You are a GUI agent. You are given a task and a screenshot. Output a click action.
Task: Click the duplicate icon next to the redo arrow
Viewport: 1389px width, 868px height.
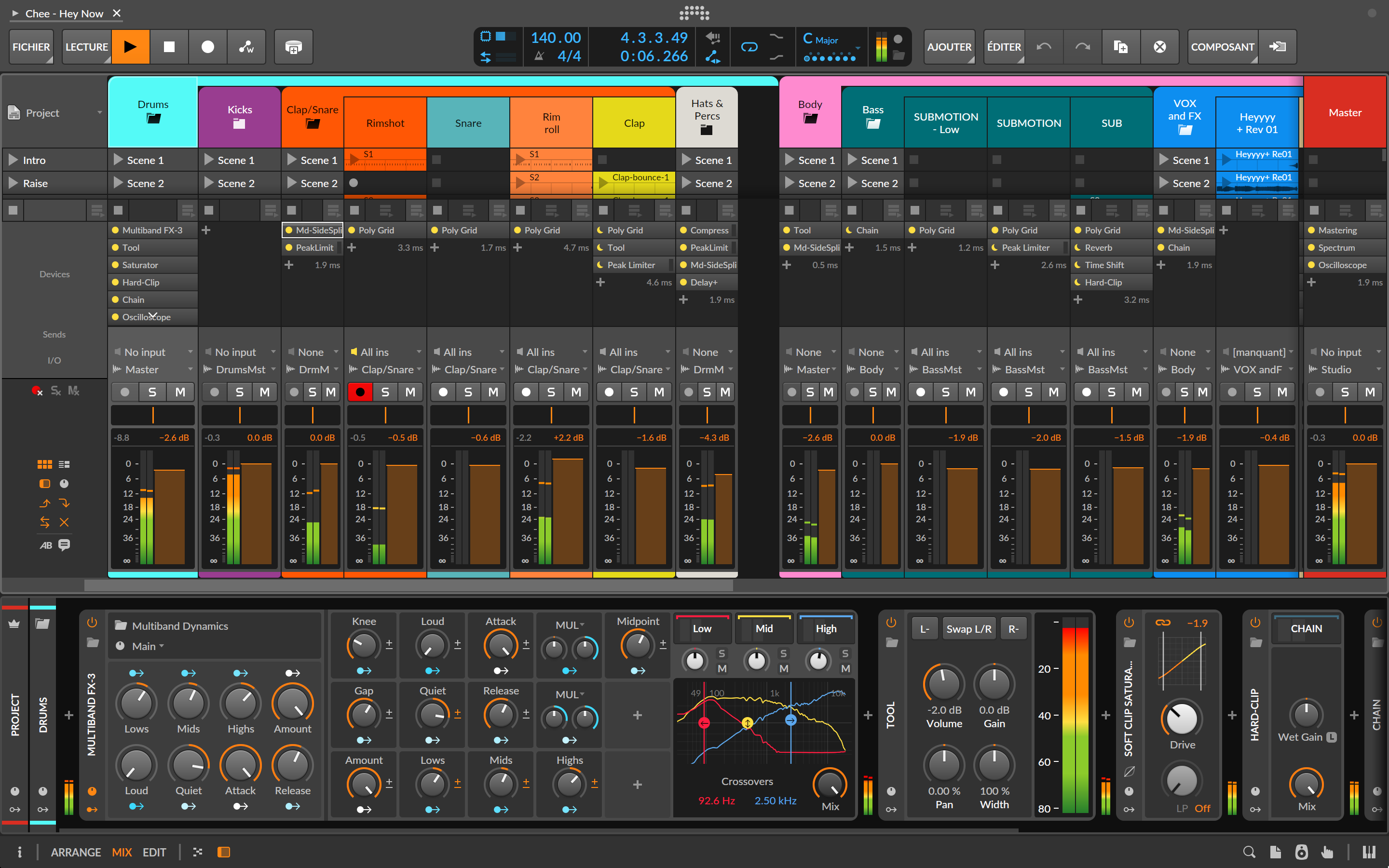click(1121, 46)
